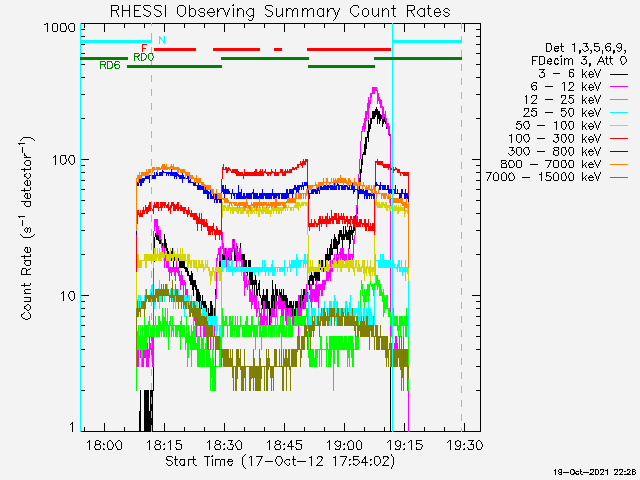This screenshot has width=640, height=480.
Task: Click the '18:30' x-axis tick label
Action: [224, 445]
